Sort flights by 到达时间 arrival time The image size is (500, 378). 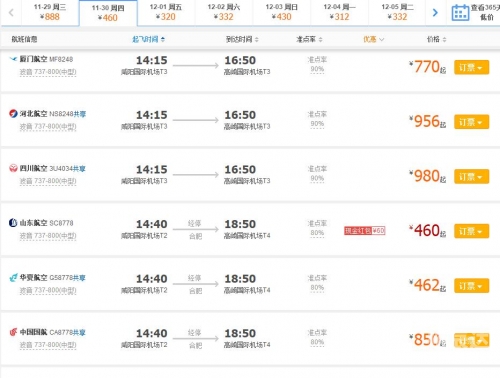(x=242, y=39)
